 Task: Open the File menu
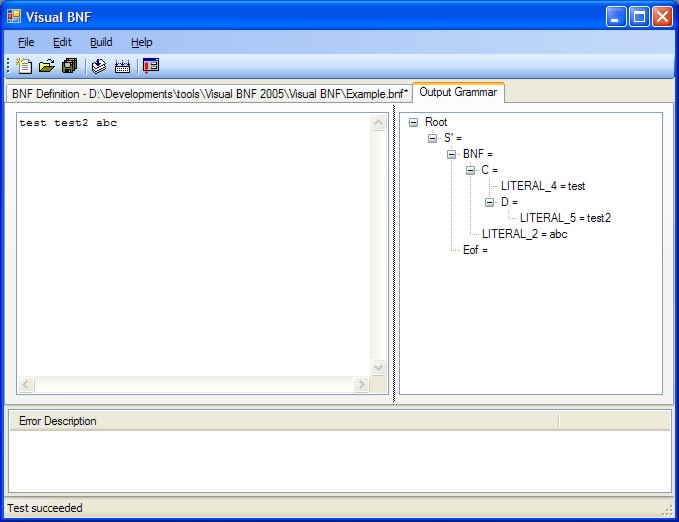click(x=26, y=42)
